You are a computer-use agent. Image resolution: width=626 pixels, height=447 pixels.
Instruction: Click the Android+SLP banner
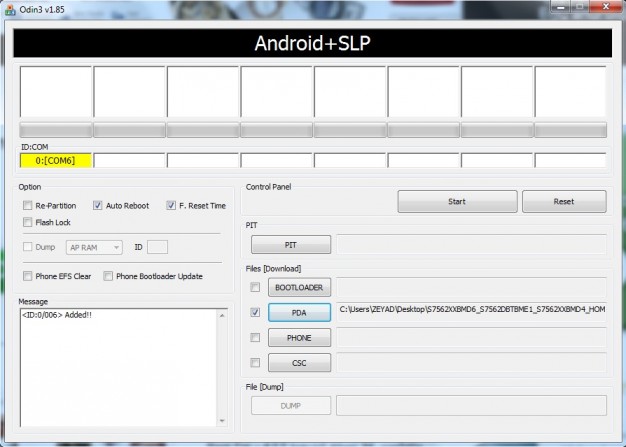pos(313,43)
